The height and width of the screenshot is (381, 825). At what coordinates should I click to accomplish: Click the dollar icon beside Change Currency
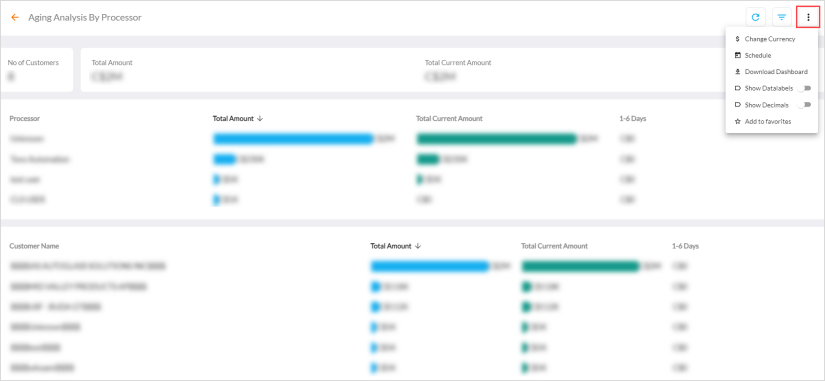tap(737, 39)
